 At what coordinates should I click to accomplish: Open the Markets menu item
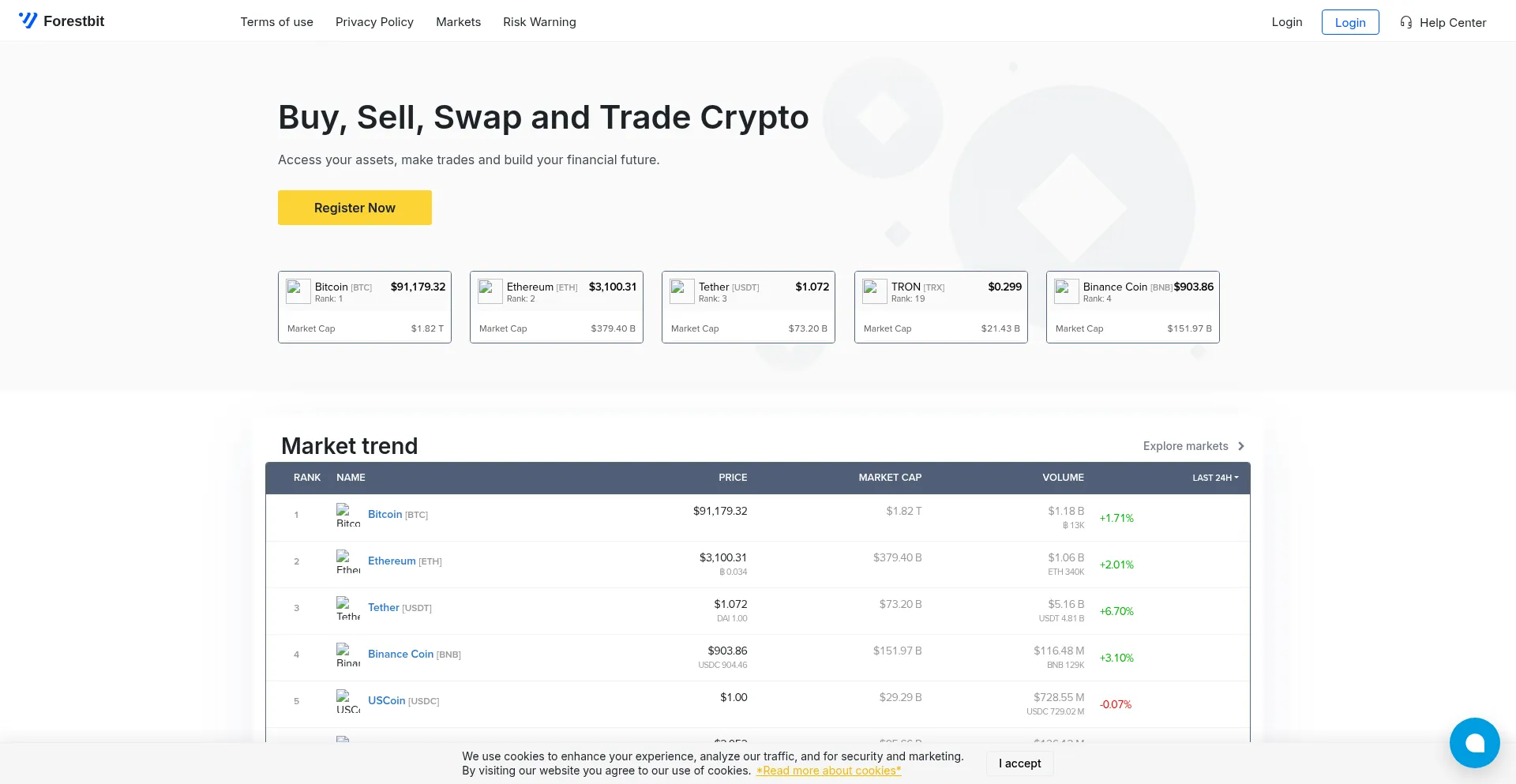point(458,21)
